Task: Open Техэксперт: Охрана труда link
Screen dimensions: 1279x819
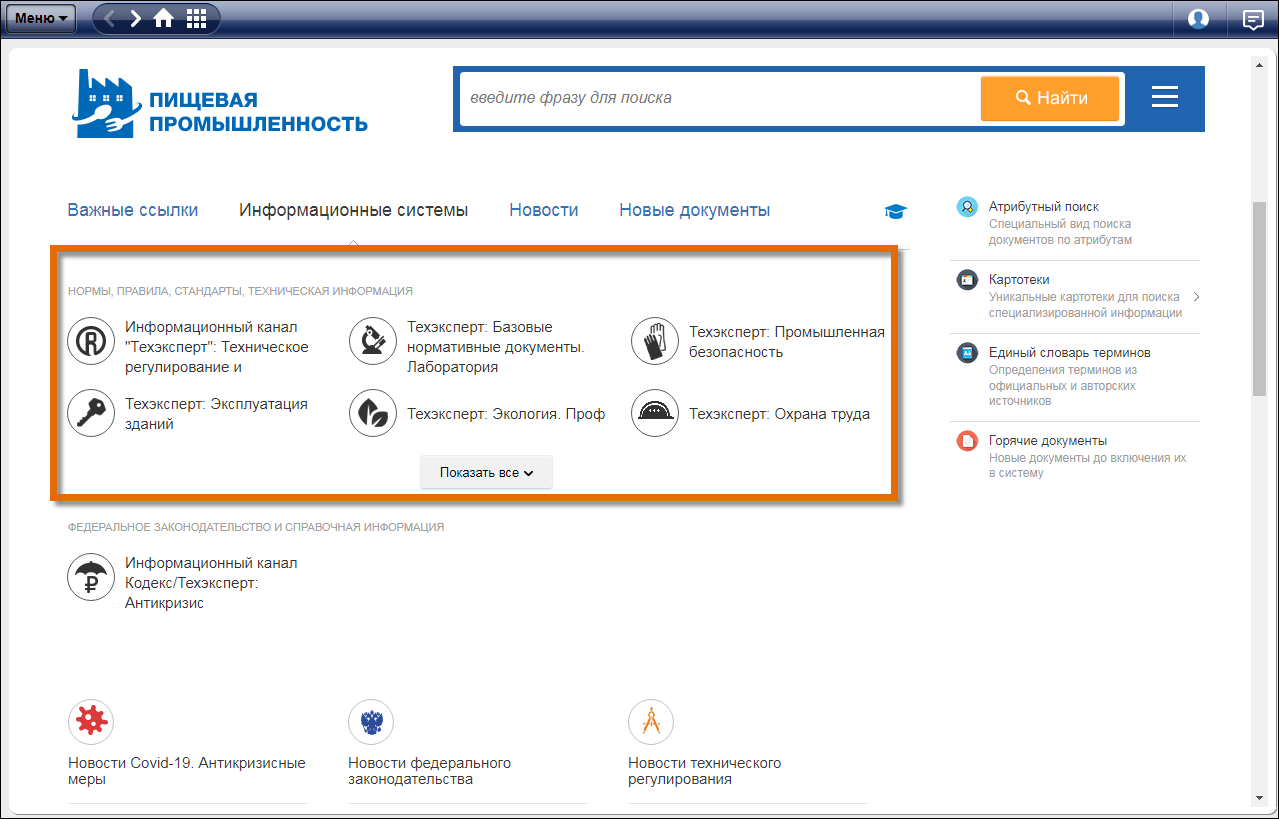Action: [779, 414]
